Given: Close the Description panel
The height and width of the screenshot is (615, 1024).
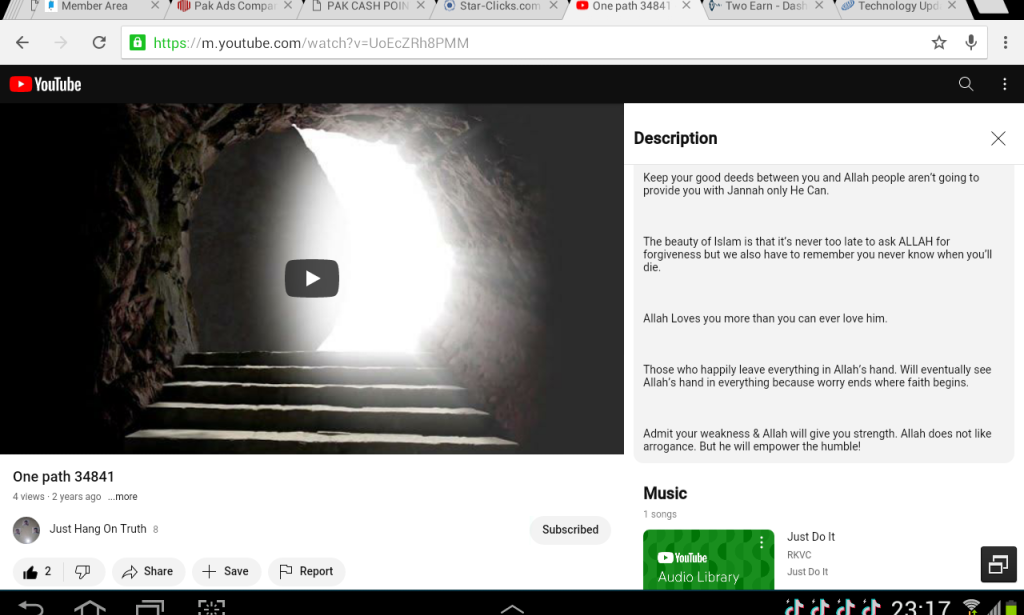Looking at the screenshot, I should [997, 138].
